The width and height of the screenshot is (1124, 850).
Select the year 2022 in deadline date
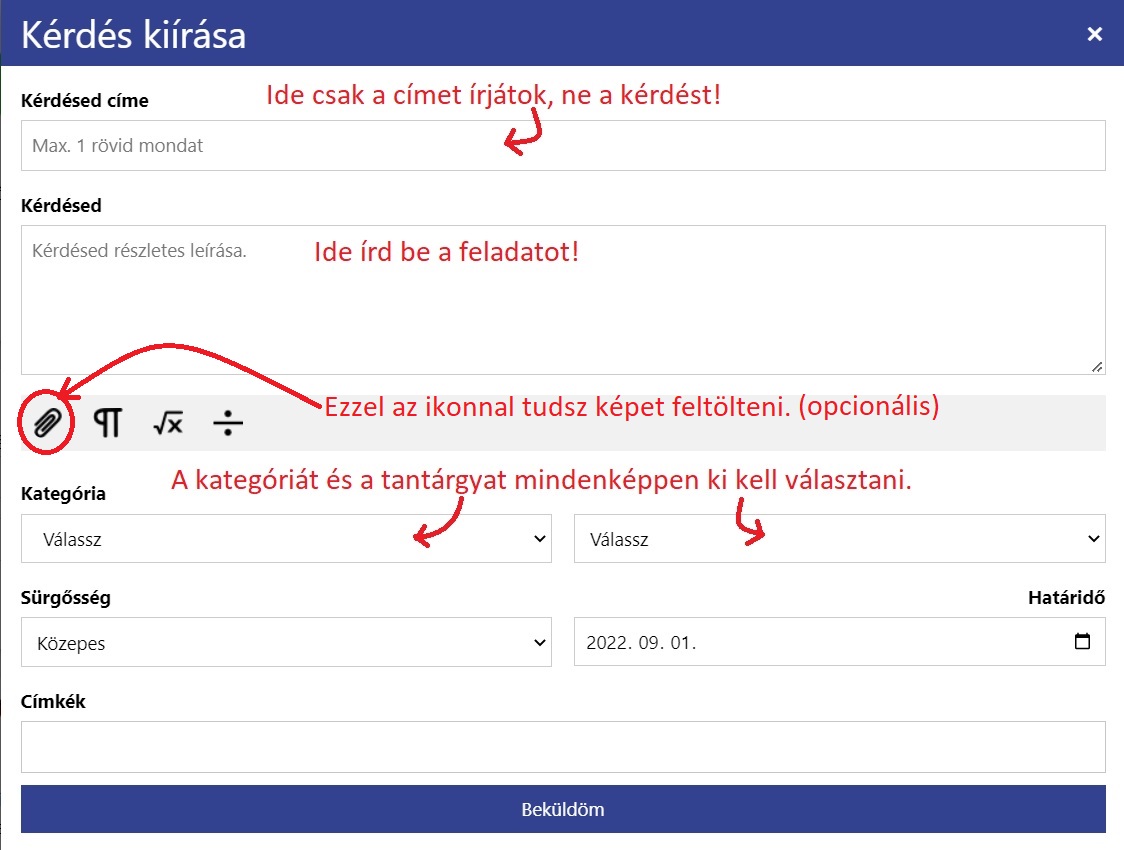click(x=609, y=643)
